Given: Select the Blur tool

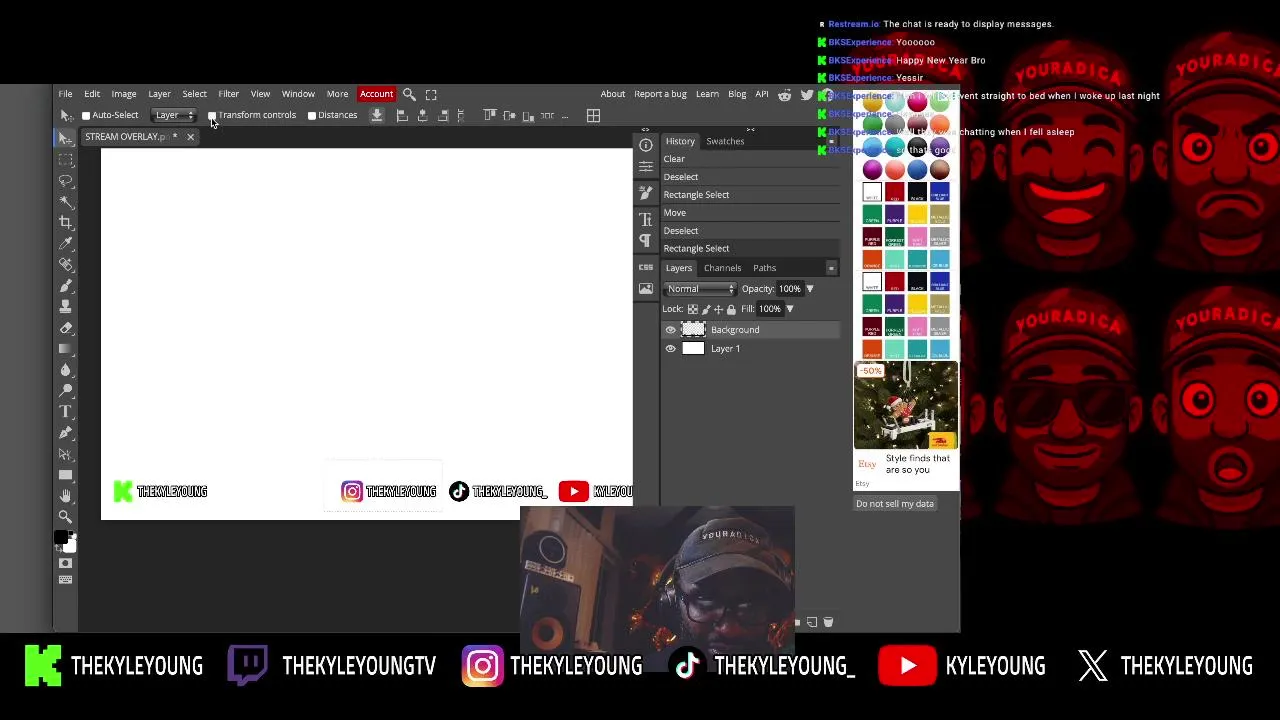Looking at the screenshot, I should click(x=66, y=369).
